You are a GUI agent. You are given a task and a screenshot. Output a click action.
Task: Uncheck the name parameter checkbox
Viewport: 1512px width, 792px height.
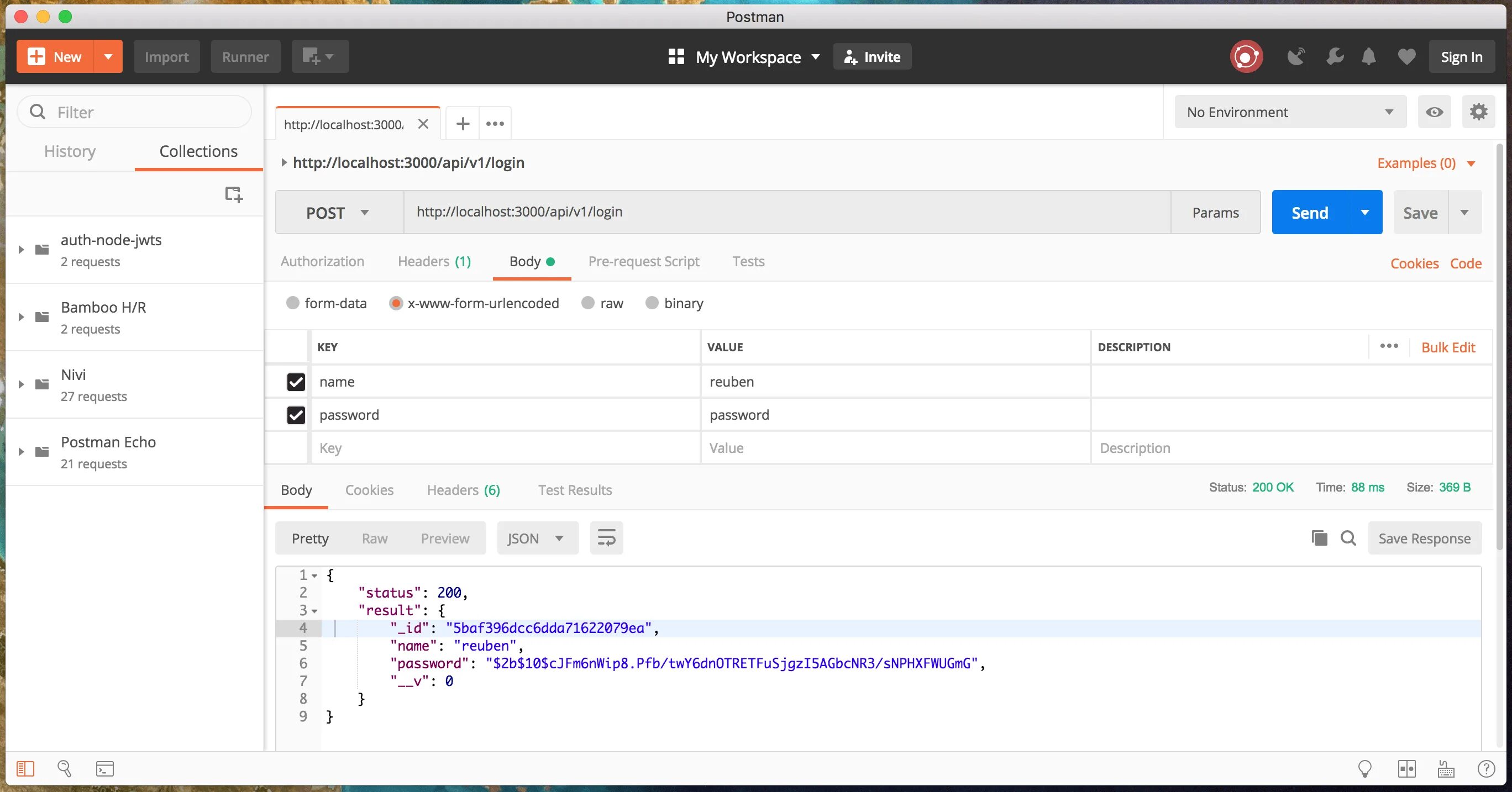tap(296, 382)
